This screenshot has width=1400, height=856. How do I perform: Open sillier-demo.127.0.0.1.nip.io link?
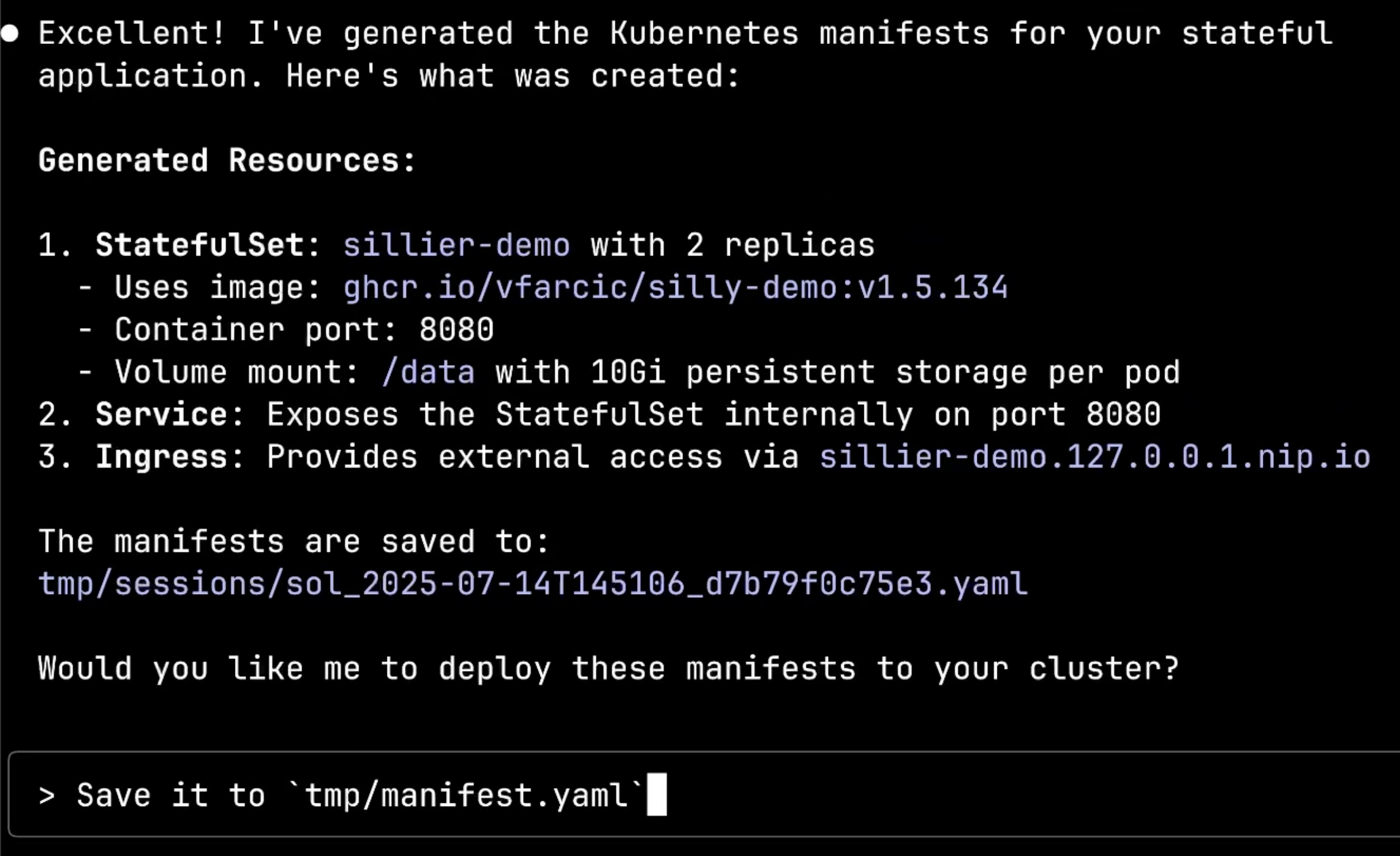pos(1095,457)
